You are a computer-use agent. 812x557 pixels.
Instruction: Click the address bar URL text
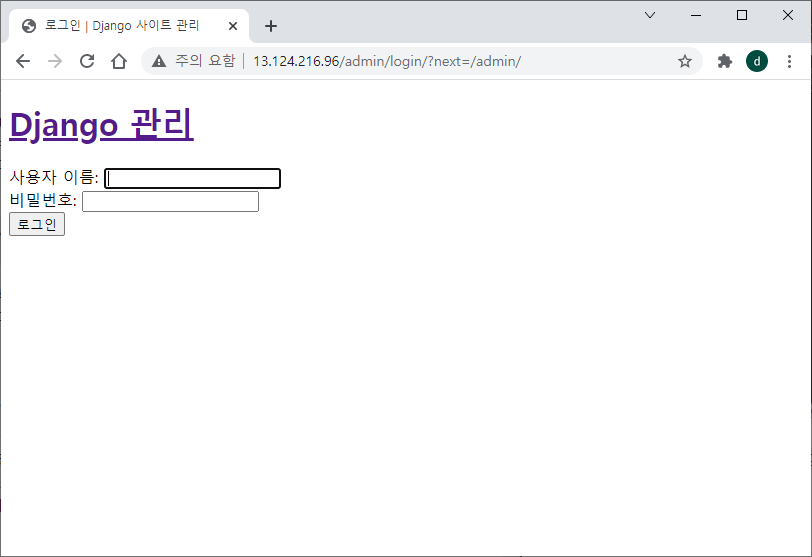[x=387, y=61]
